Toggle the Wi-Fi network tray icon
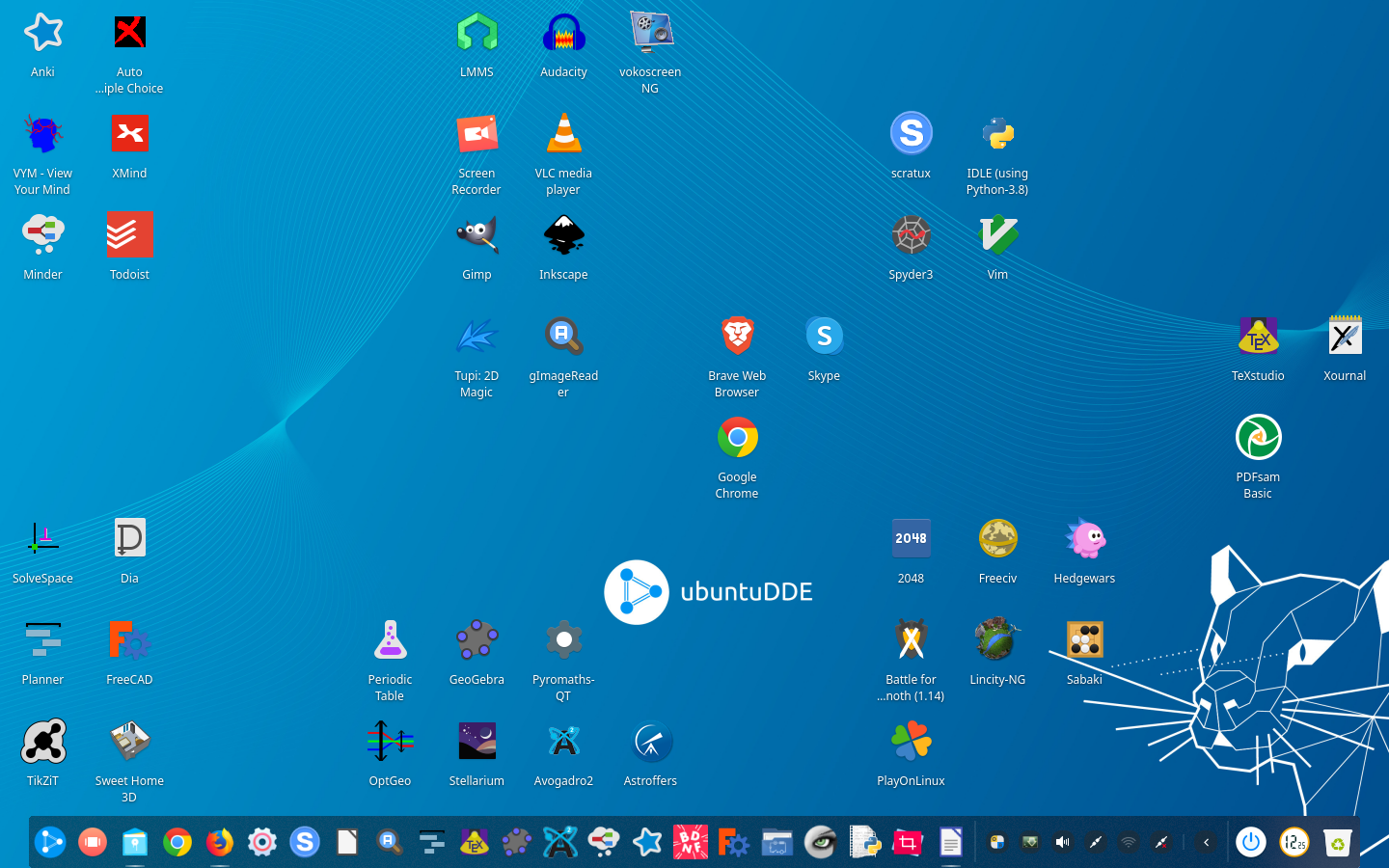 pyautogui.click(x=1128, y=842)
